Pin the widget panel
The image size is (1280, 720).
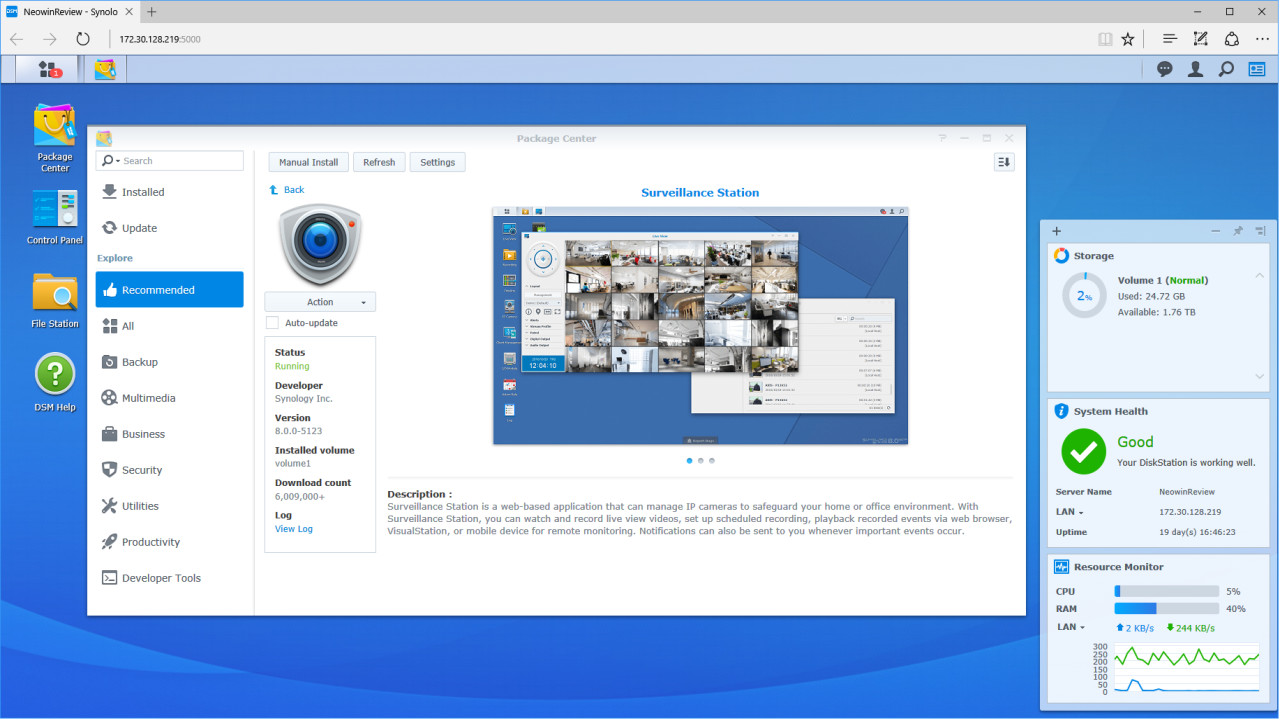(1238, 231)
